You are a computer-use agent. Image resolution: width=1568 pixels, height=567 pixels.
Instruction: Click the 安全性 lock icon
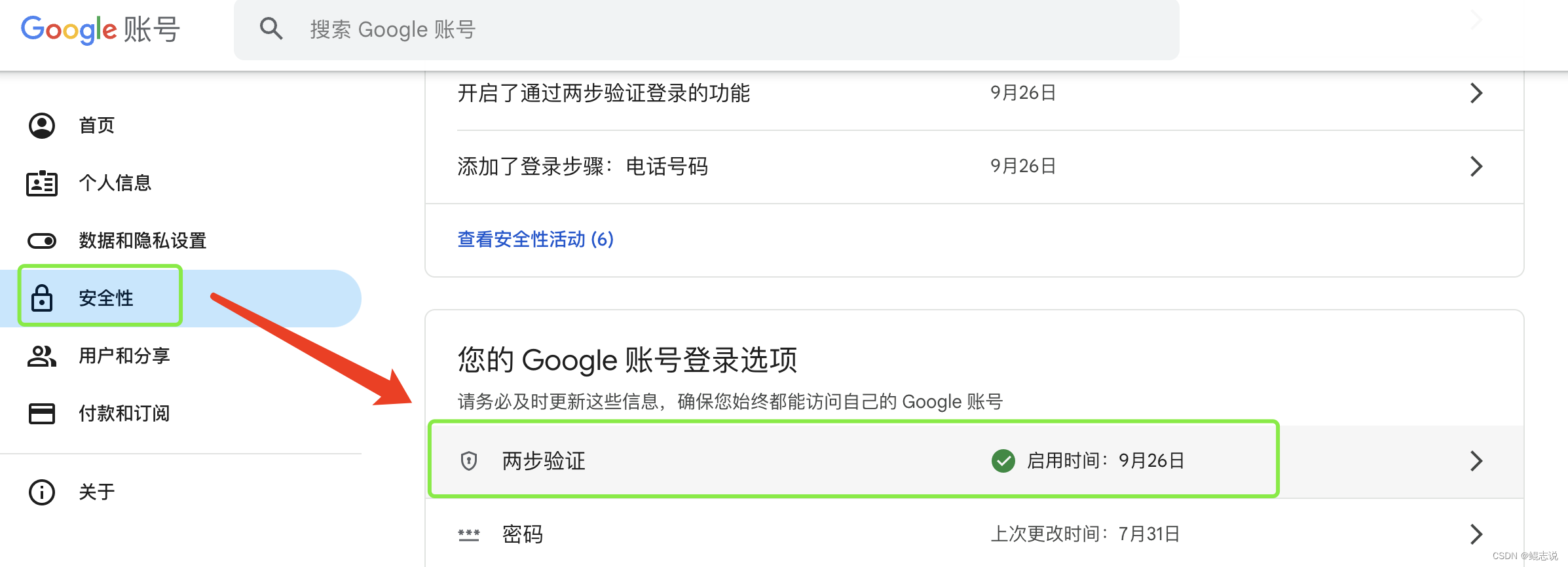tap(42, 299)
